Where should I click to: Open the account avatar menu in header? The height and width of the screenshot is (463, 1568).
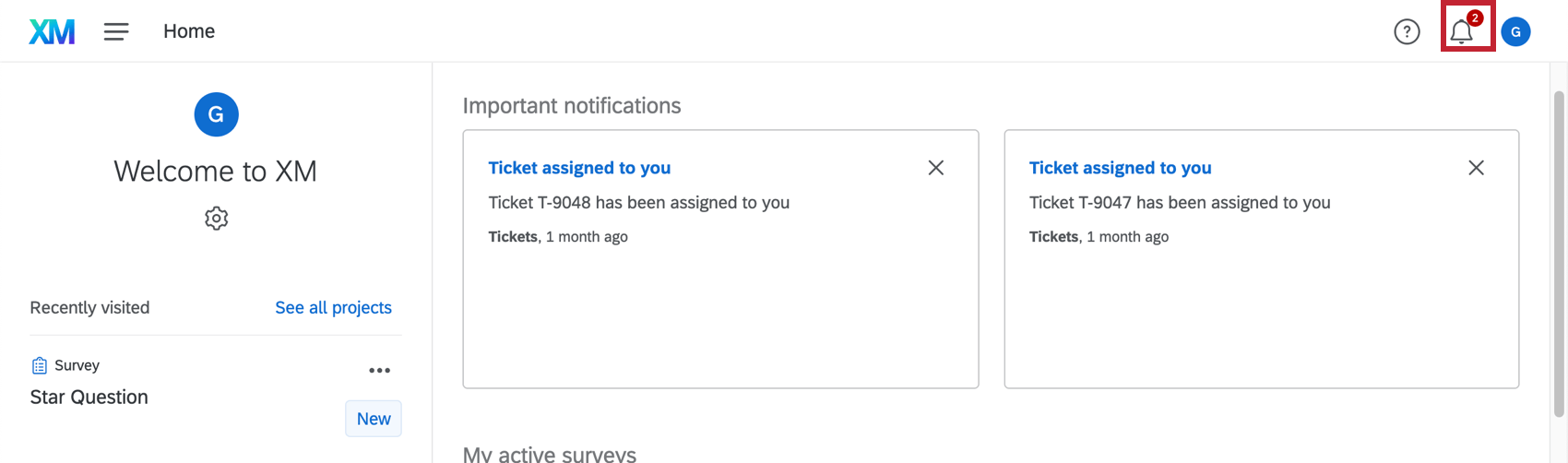pyautogui.click(x=1515, y=32)
